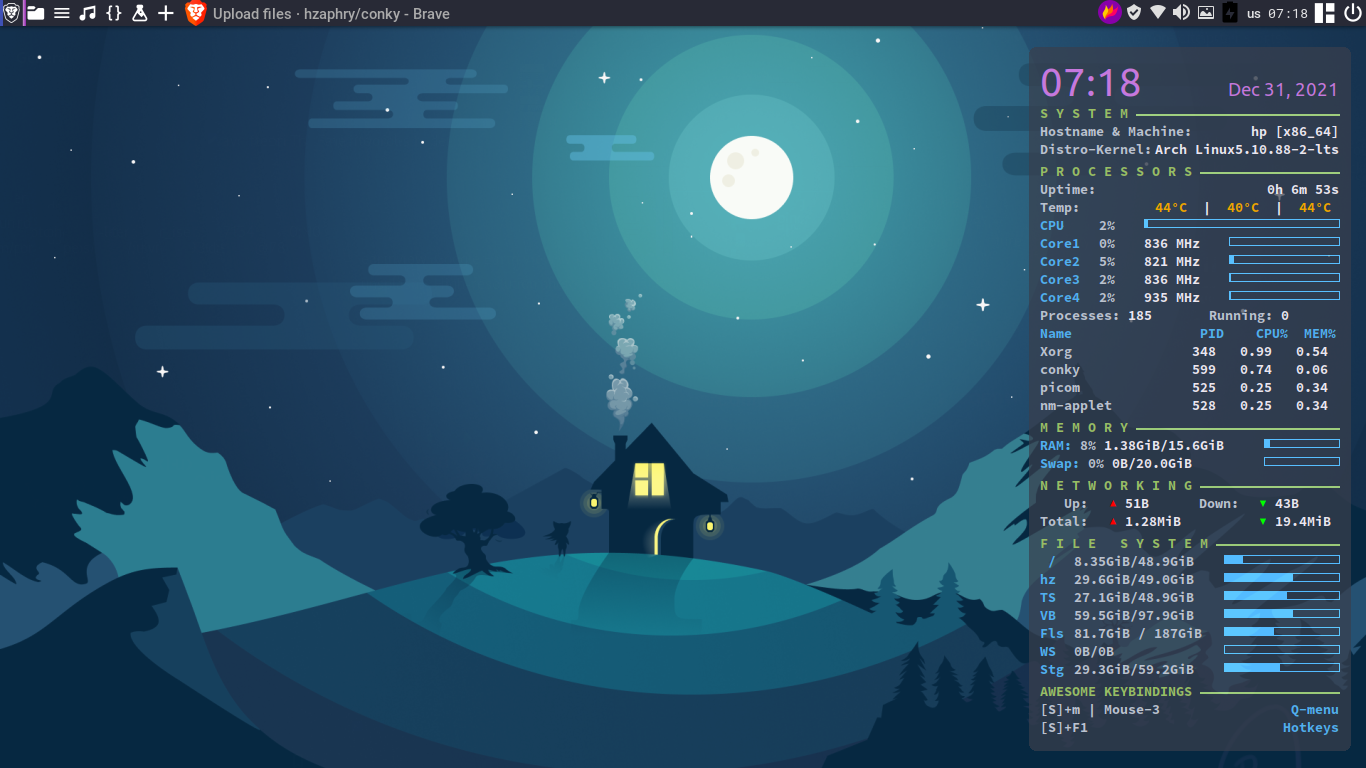This screenshot has width=1366, height=768.
Task: Click the Hotkeys link in the conky widget
Action: 1310,727
